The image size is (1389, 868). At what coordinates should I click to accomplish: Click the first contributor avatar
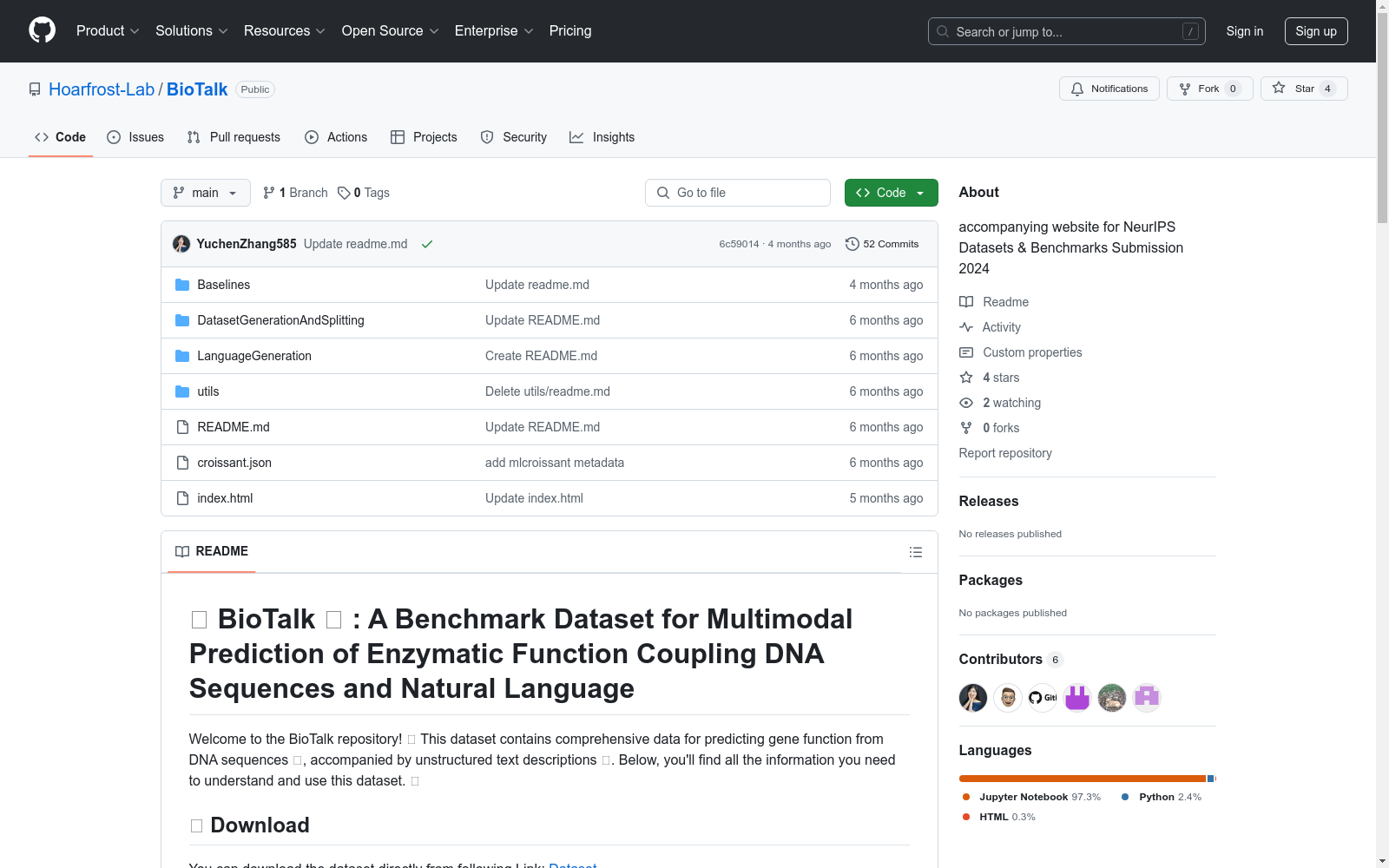click(x=973, y=698)
